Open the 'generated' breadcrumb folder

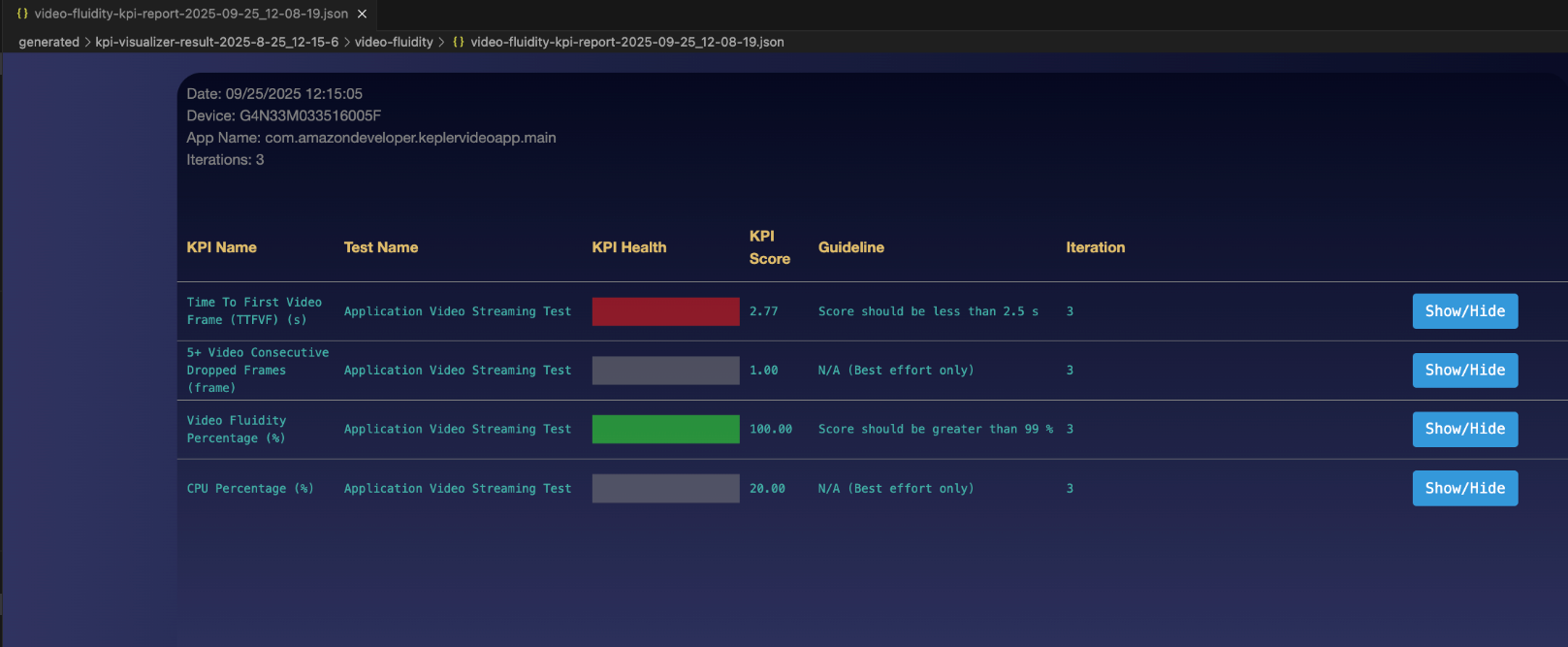pos(48,42)
